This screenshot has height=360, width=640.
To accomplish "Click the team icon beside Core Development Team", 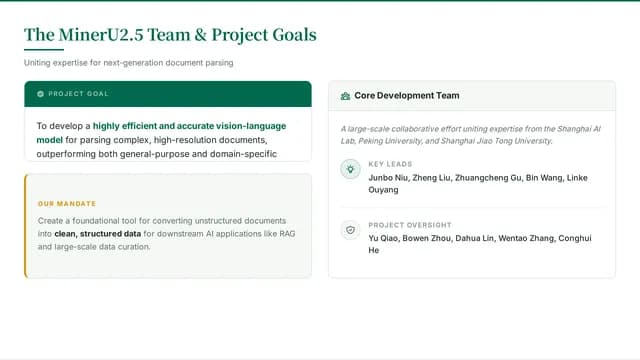I will pos(345,96).
